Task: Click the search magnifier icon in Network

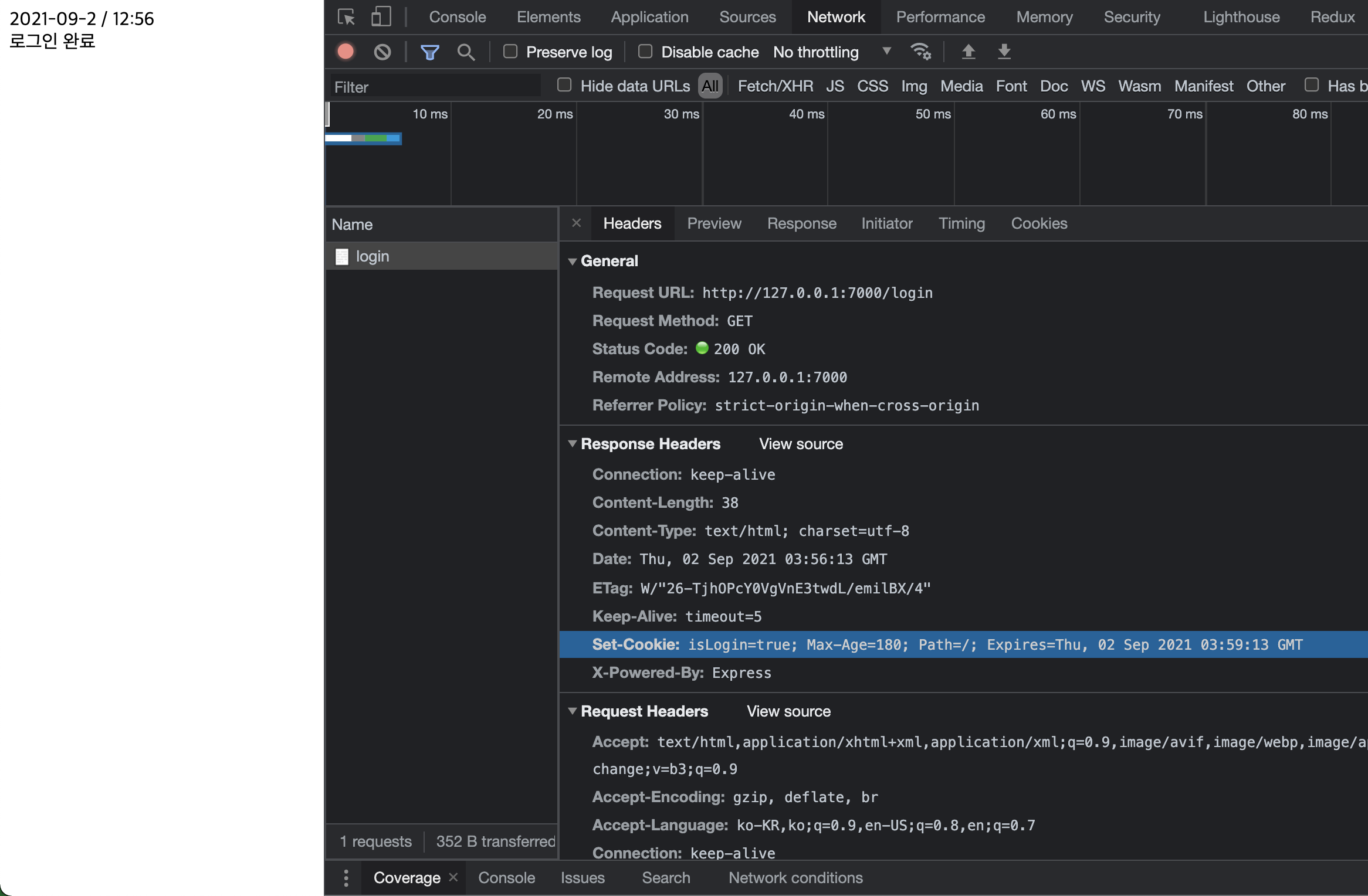Action: pos(465,51)
